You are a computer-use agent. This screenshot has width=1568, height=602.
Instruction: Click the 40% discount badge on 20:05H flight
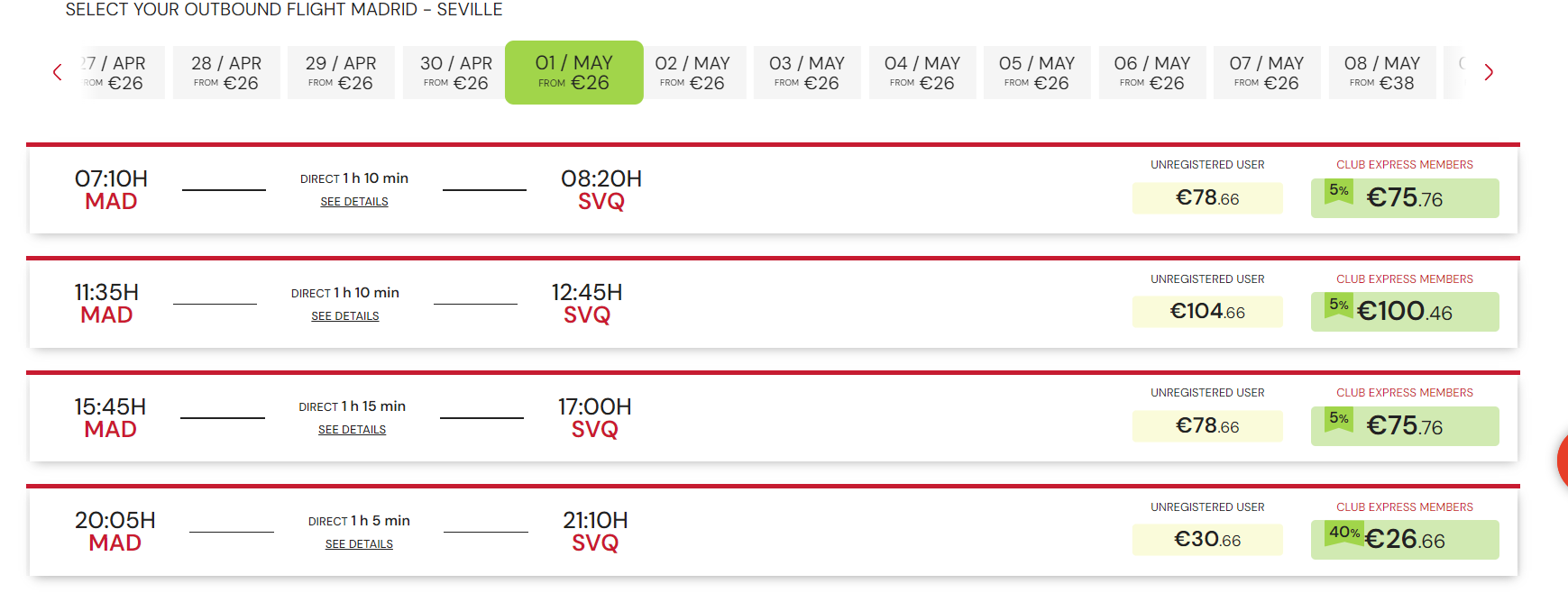[1343, 533]
